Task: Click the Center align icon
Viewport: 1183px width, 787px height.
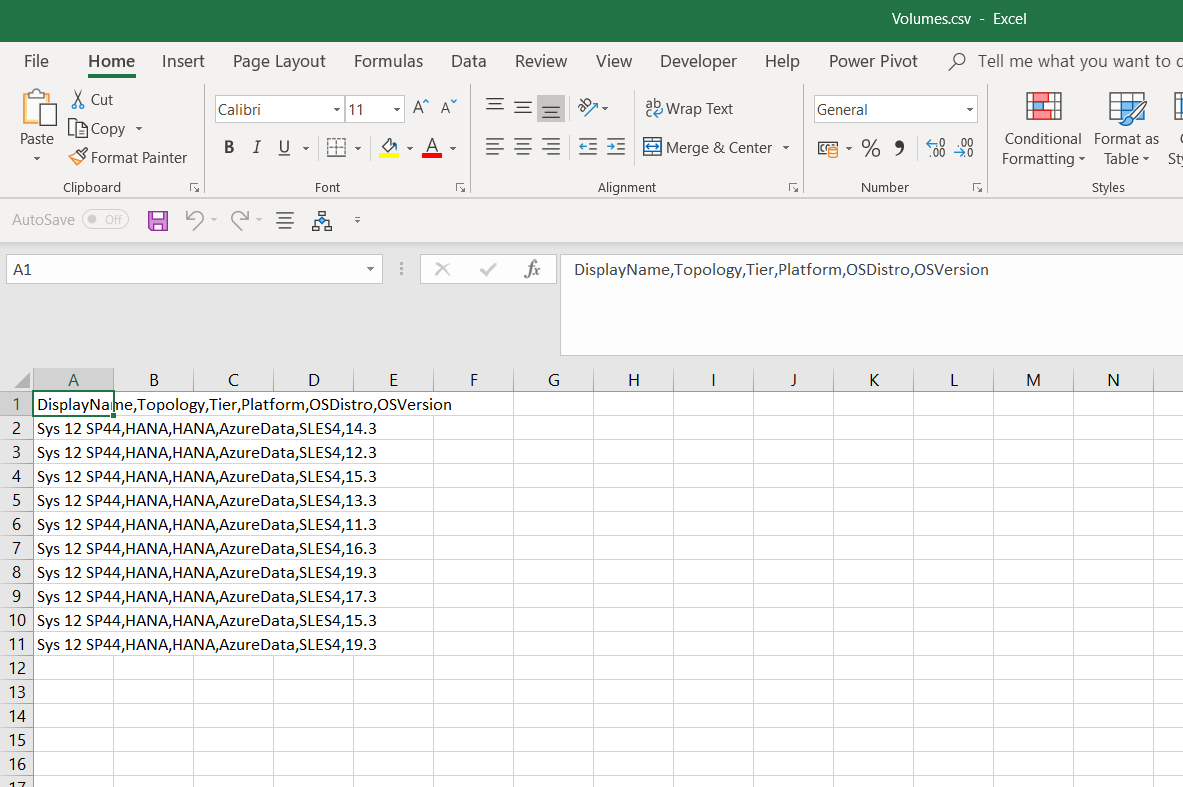Action: [522, 147]
